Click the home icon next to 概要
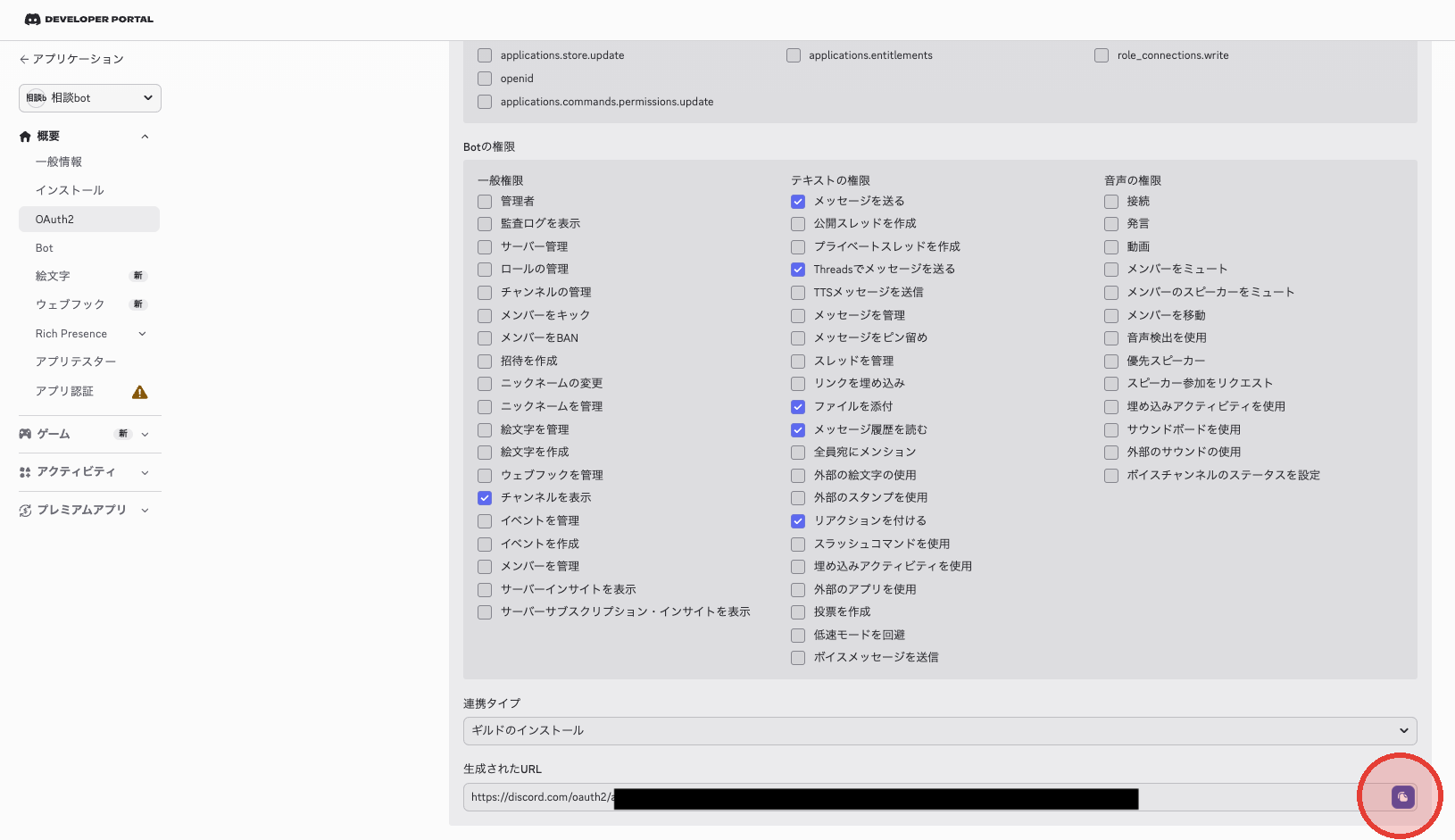Viewport: 1455px width, 840px height. point(25,137)
